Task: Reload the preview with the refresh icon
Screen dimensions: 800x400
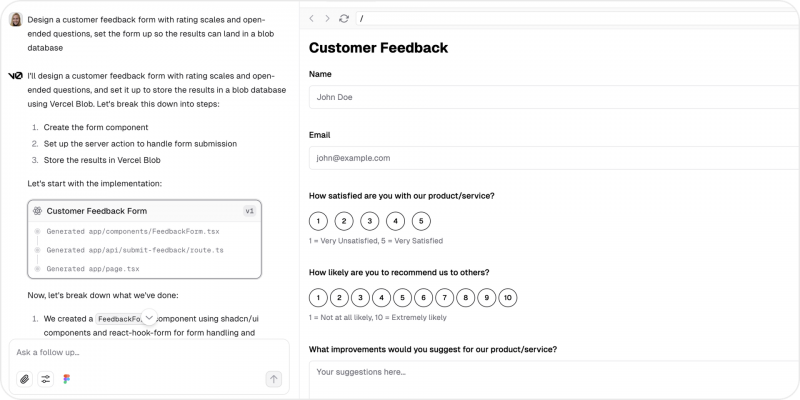Action: 344,18
